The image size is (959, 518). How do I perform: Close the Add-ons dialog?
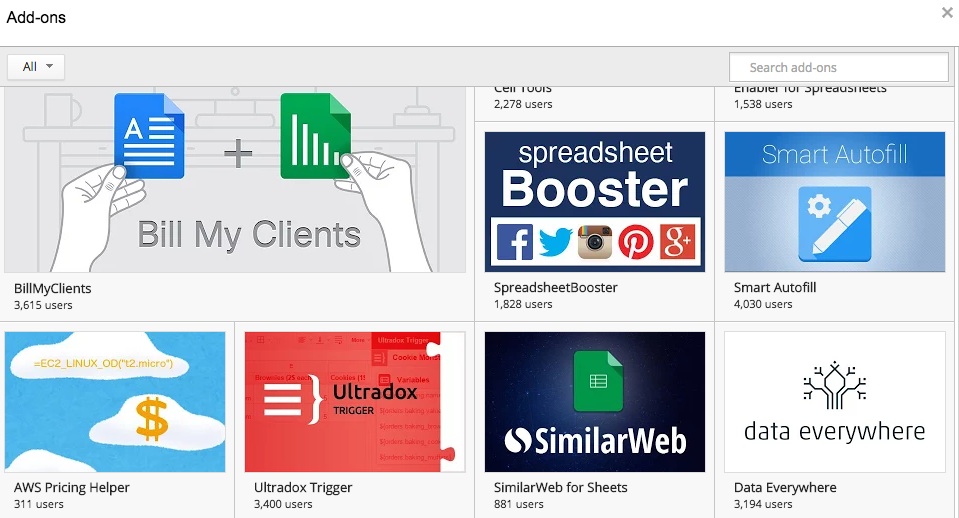click(x=946, y=13)
